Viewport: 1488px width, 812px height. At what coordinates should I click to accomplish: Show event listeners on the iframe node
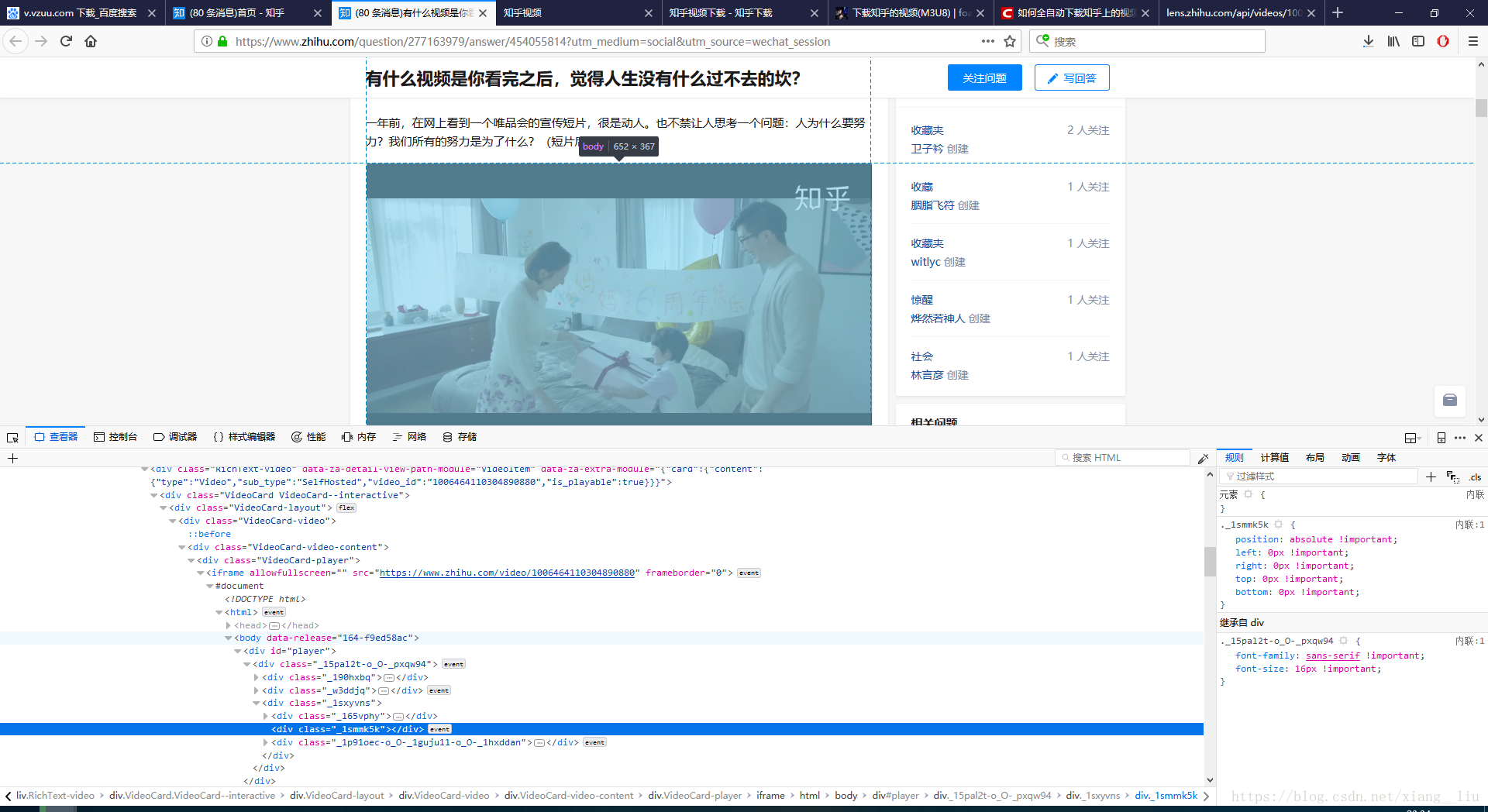tap(749, 573)
